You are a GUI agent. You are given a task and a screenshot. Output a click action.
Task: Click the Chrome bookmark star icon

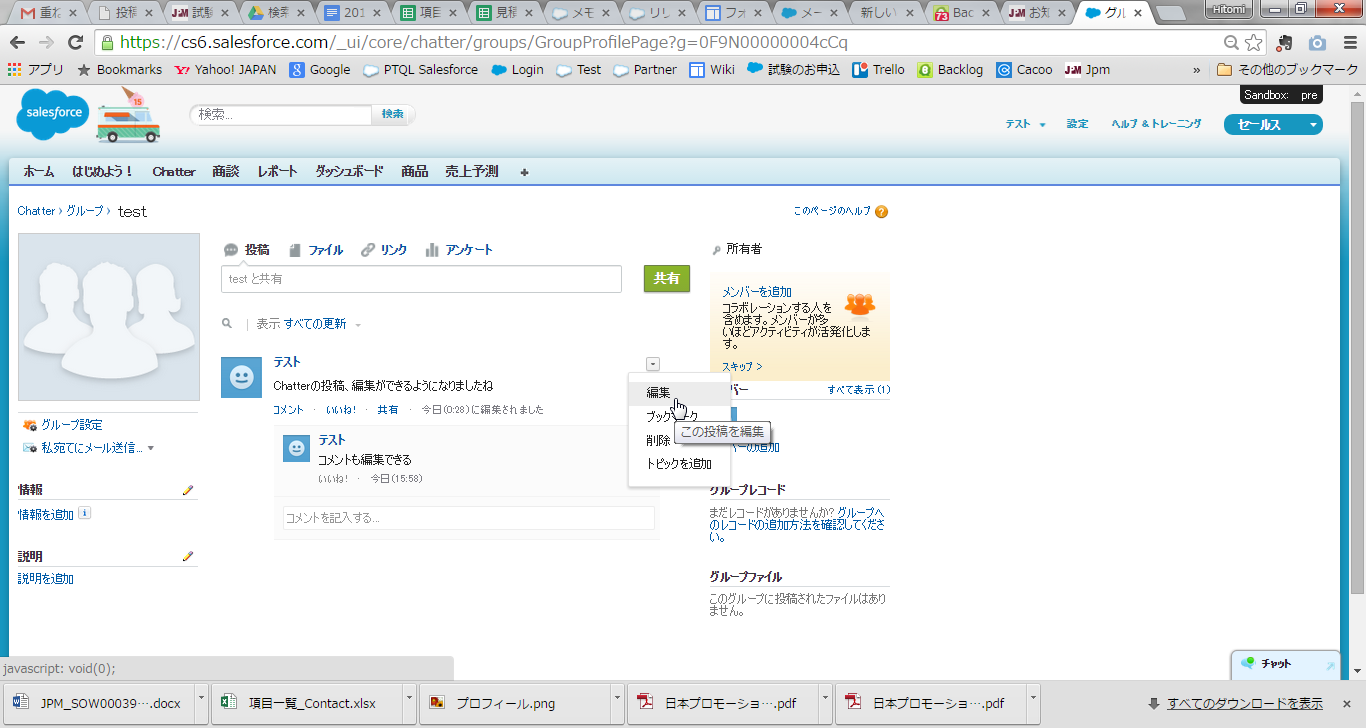tap(1254, 43)
